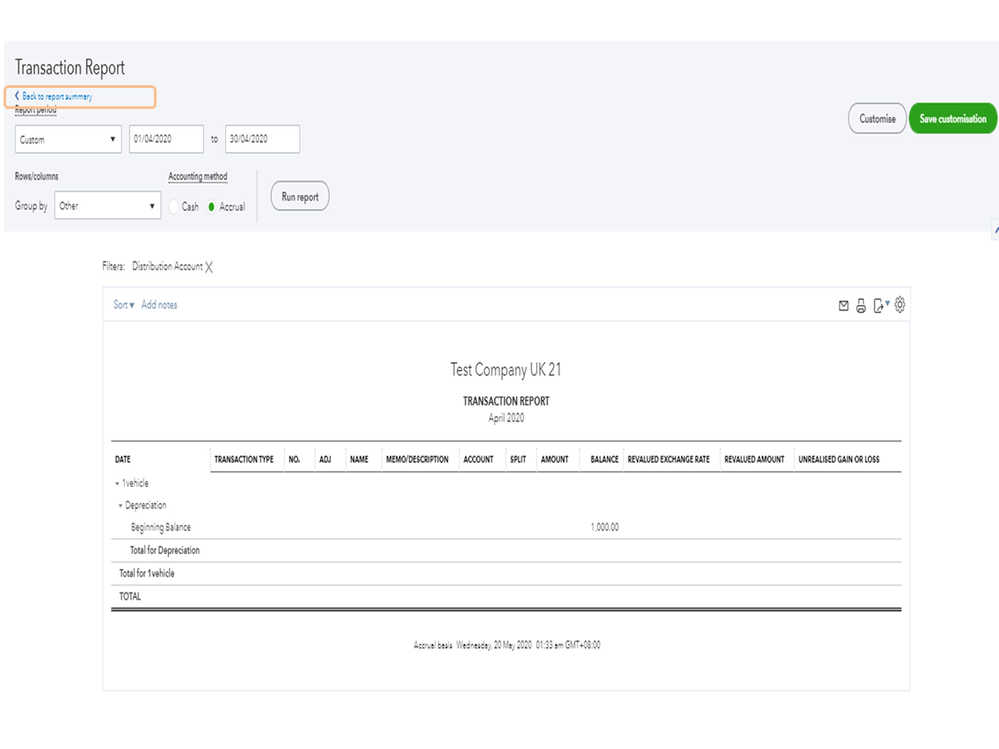Click the Beginning Balance row label
Viewport: 999px width, 749px height.
(x=161, y=527)
